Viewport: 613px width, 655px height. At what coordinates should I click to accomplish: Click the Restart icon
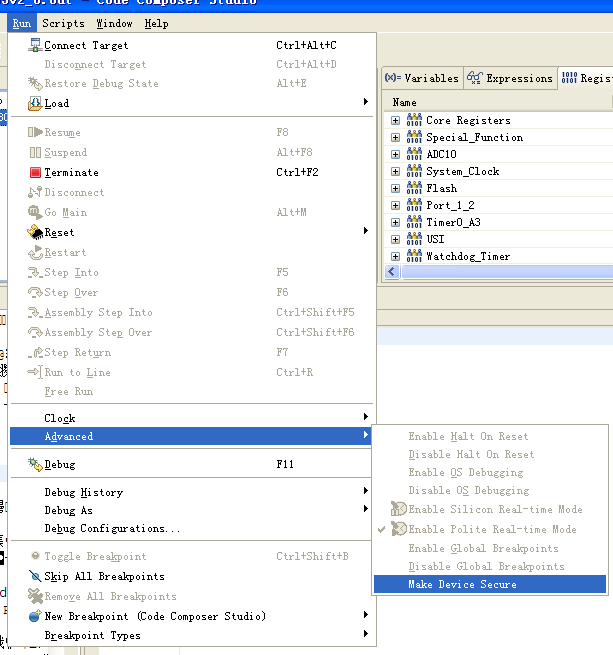coord(35,252)
